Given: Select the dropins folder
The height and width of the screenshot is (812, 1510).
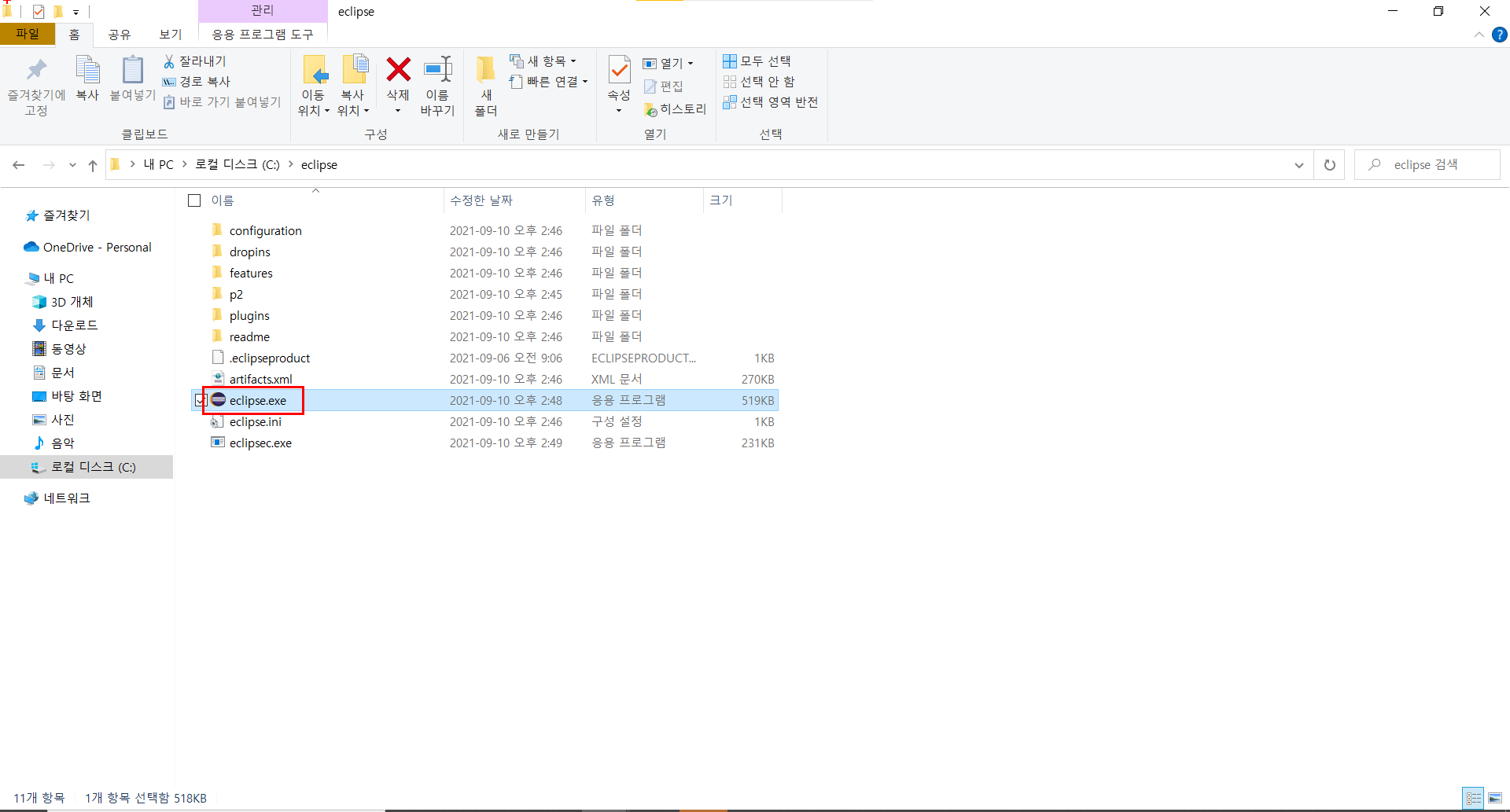Looking at the screenshot, I should click(484, 252).
